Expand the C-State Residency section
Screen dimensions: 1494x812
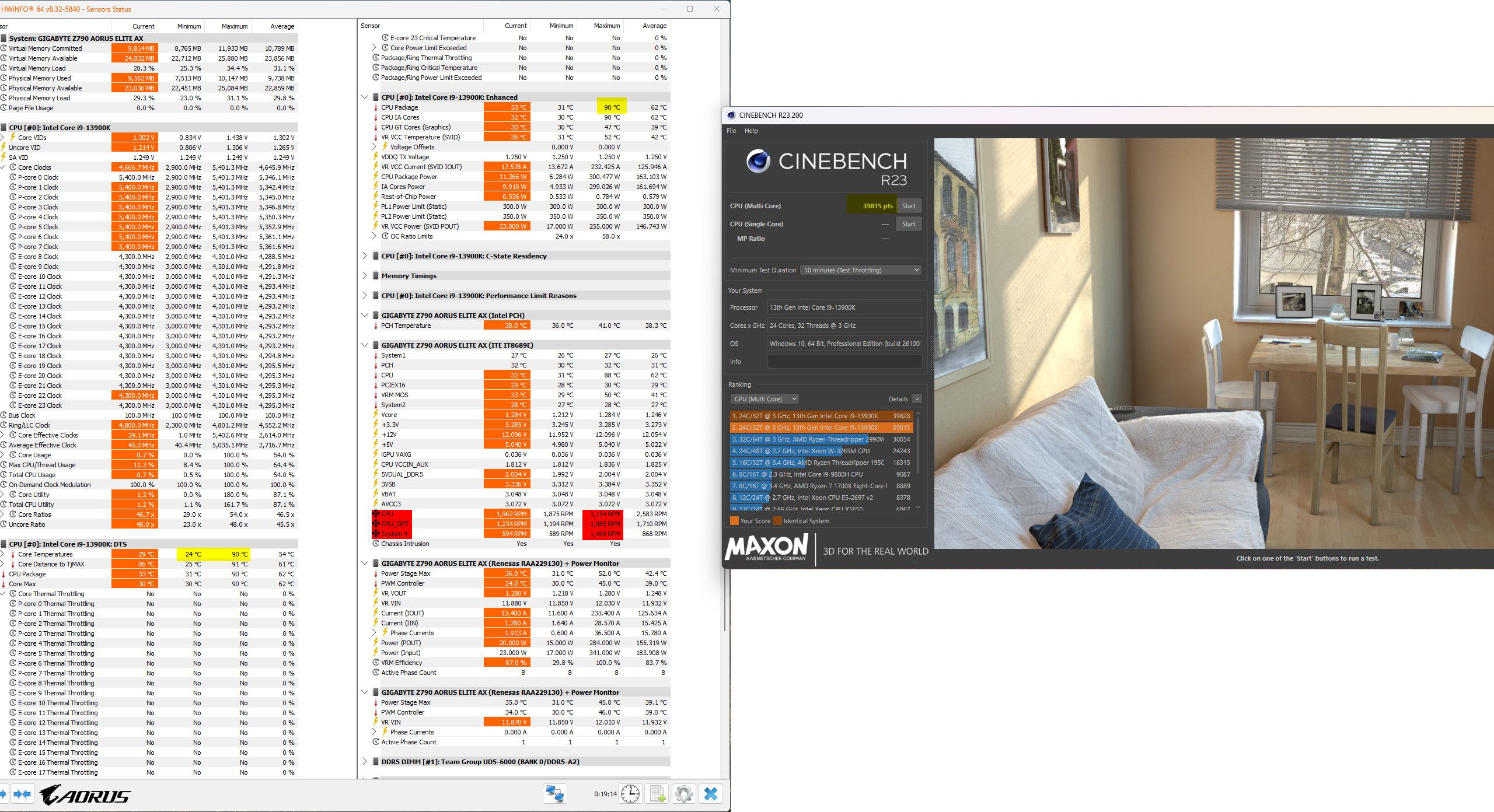pos(365,256)
